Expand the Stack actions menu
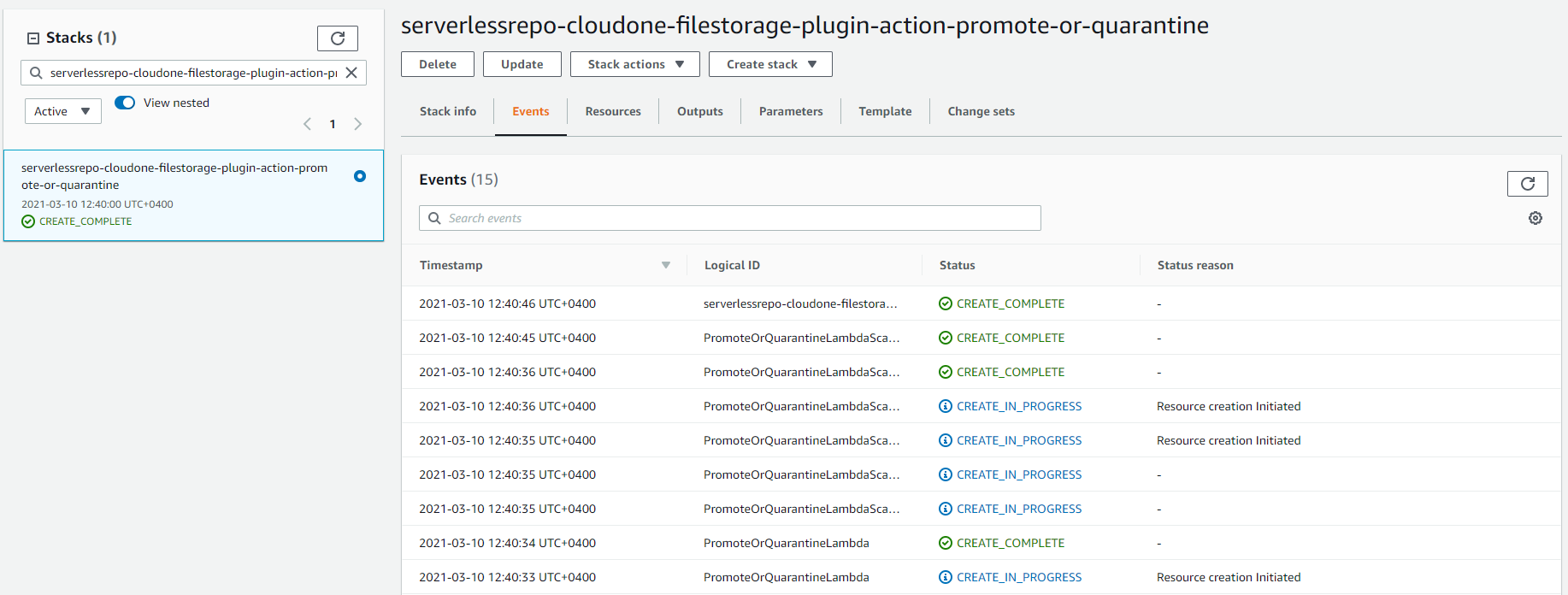The width and height of the screenshot is (1568, 595). pyautogui.click(x=635, y=64)
